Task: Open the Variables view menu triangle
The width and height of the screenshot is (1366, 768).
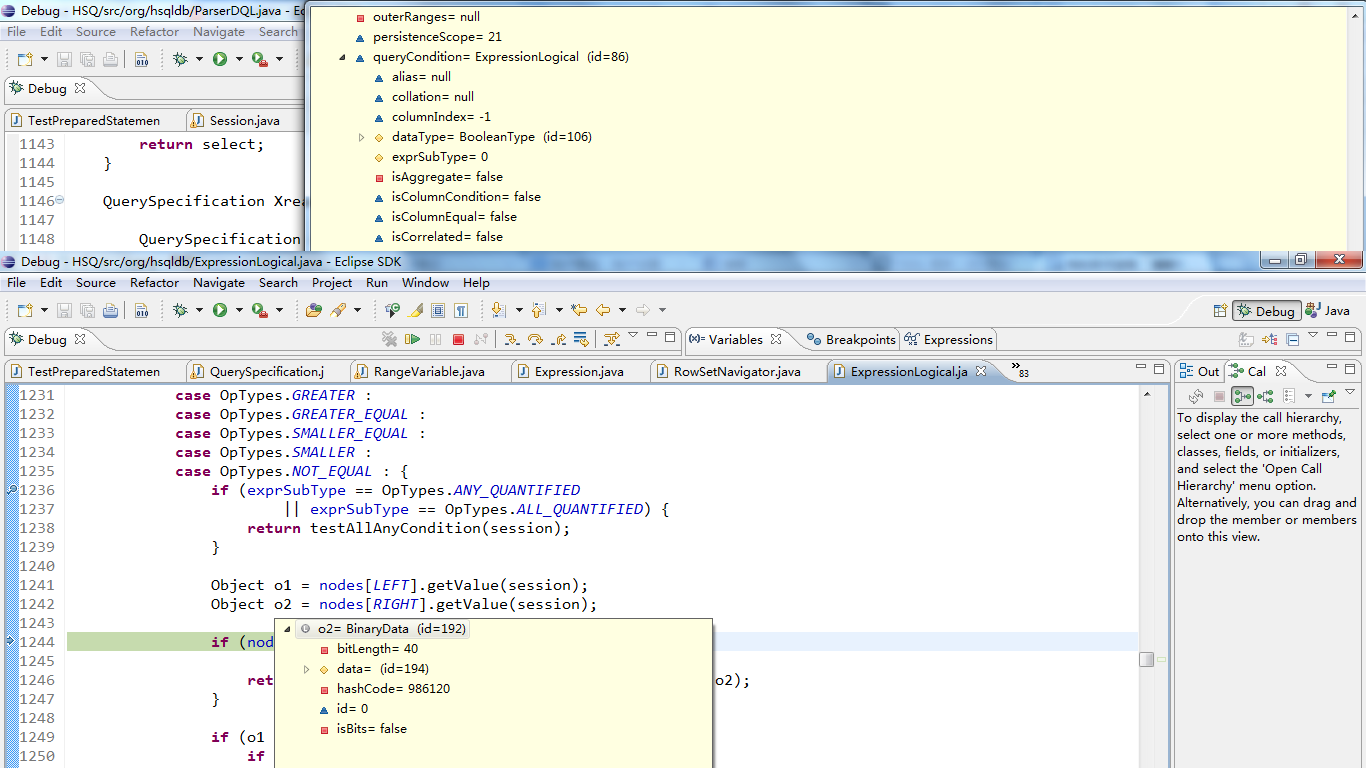Action: coord(1313,335)
